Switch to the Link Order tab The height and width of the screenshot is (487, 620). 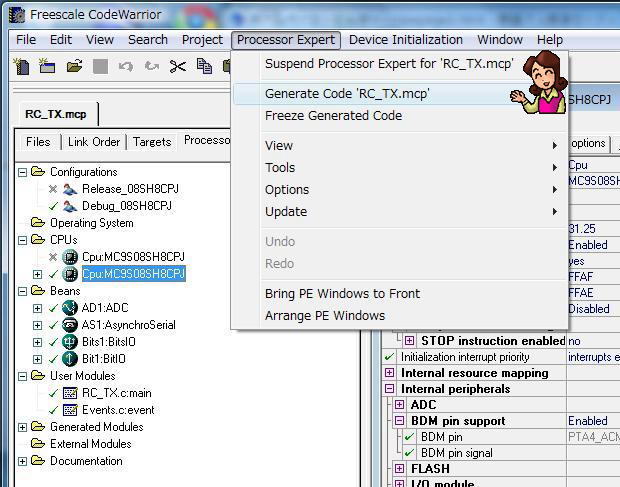[x=94, y=142]
